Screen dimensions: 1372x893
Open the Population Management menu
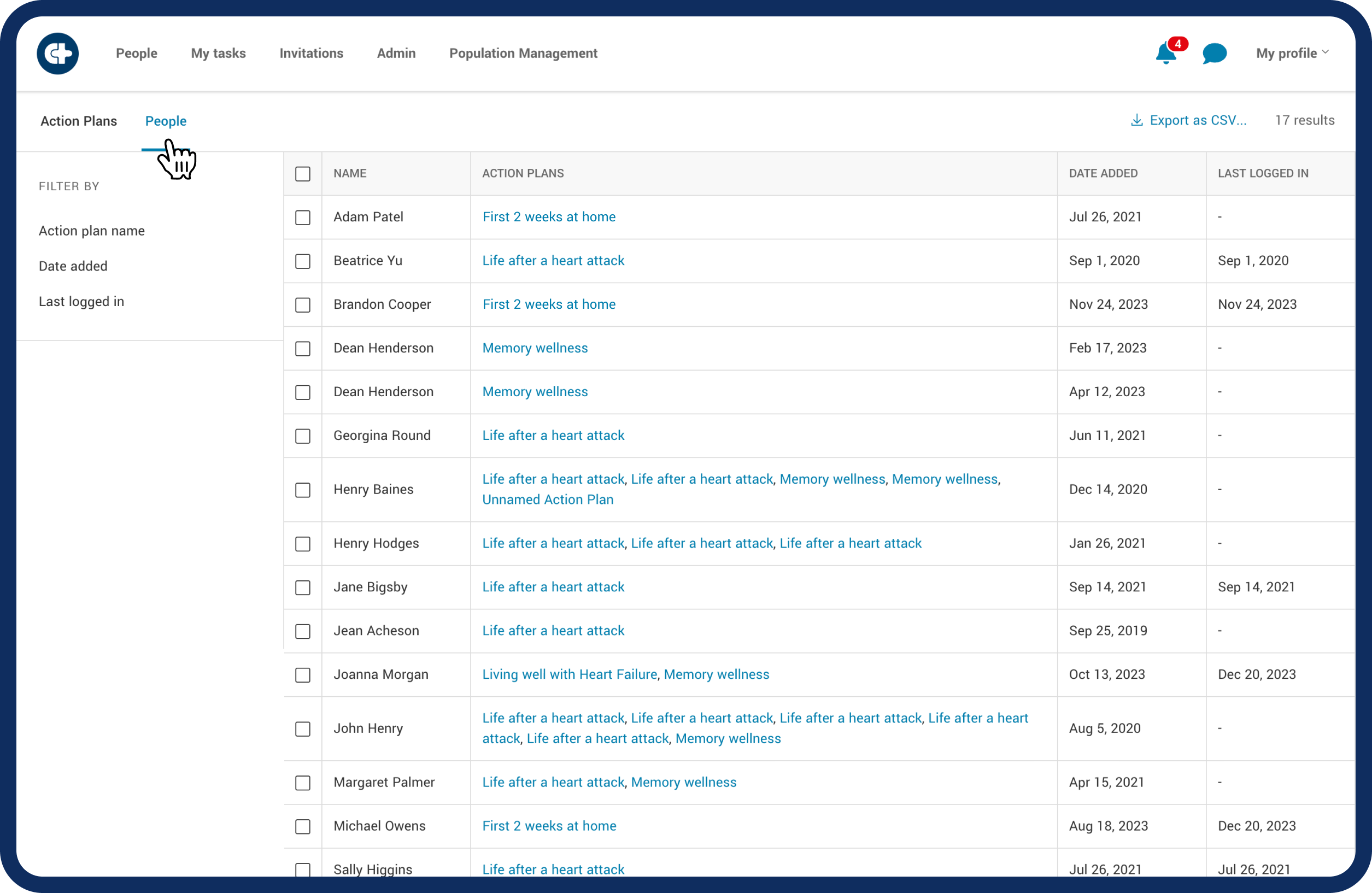[523, 53]
